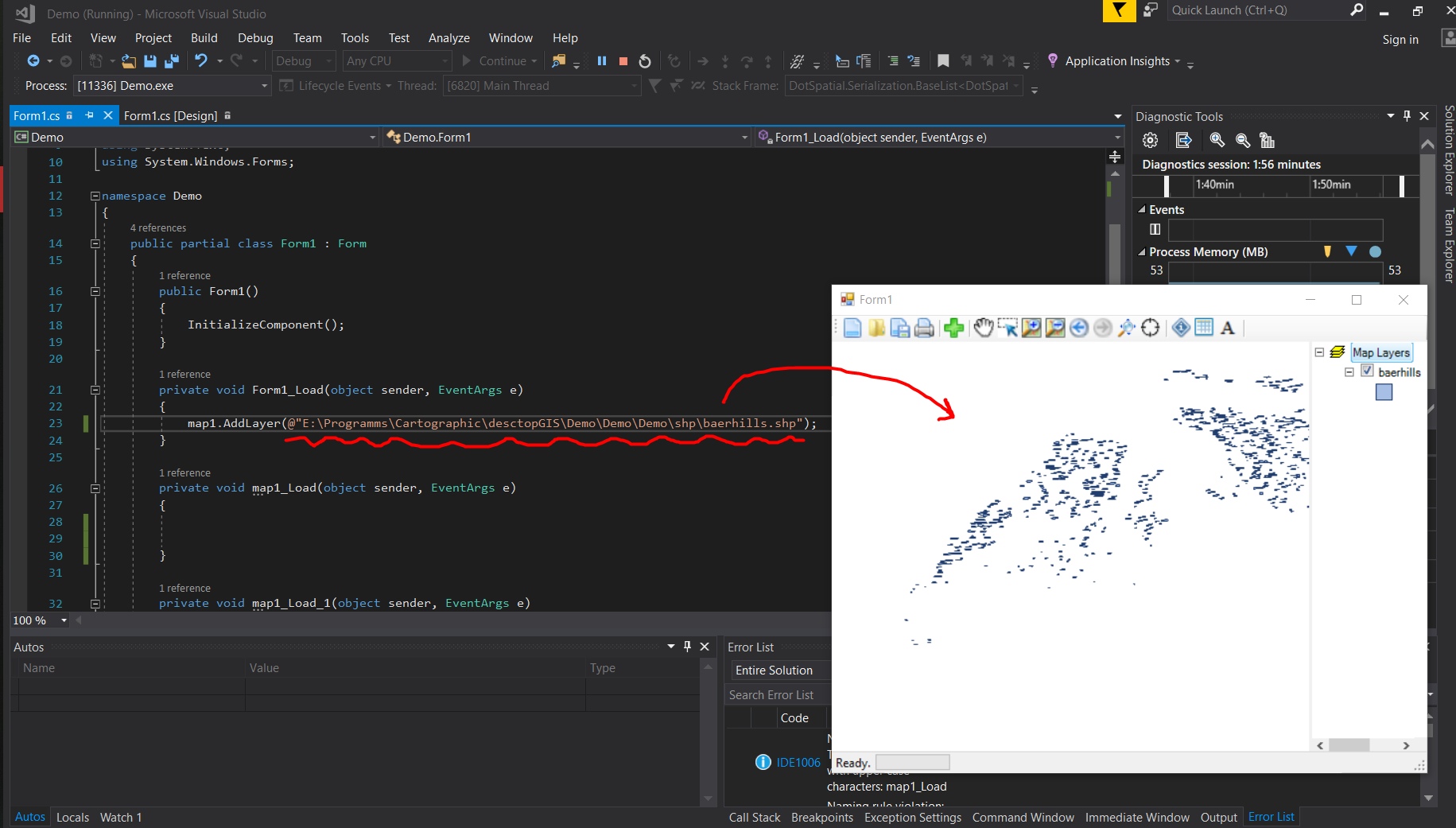Image resolution: width=1456 pixels, height=828 pixels.
Task: Select the Identify info tool
Action: 1181,328
